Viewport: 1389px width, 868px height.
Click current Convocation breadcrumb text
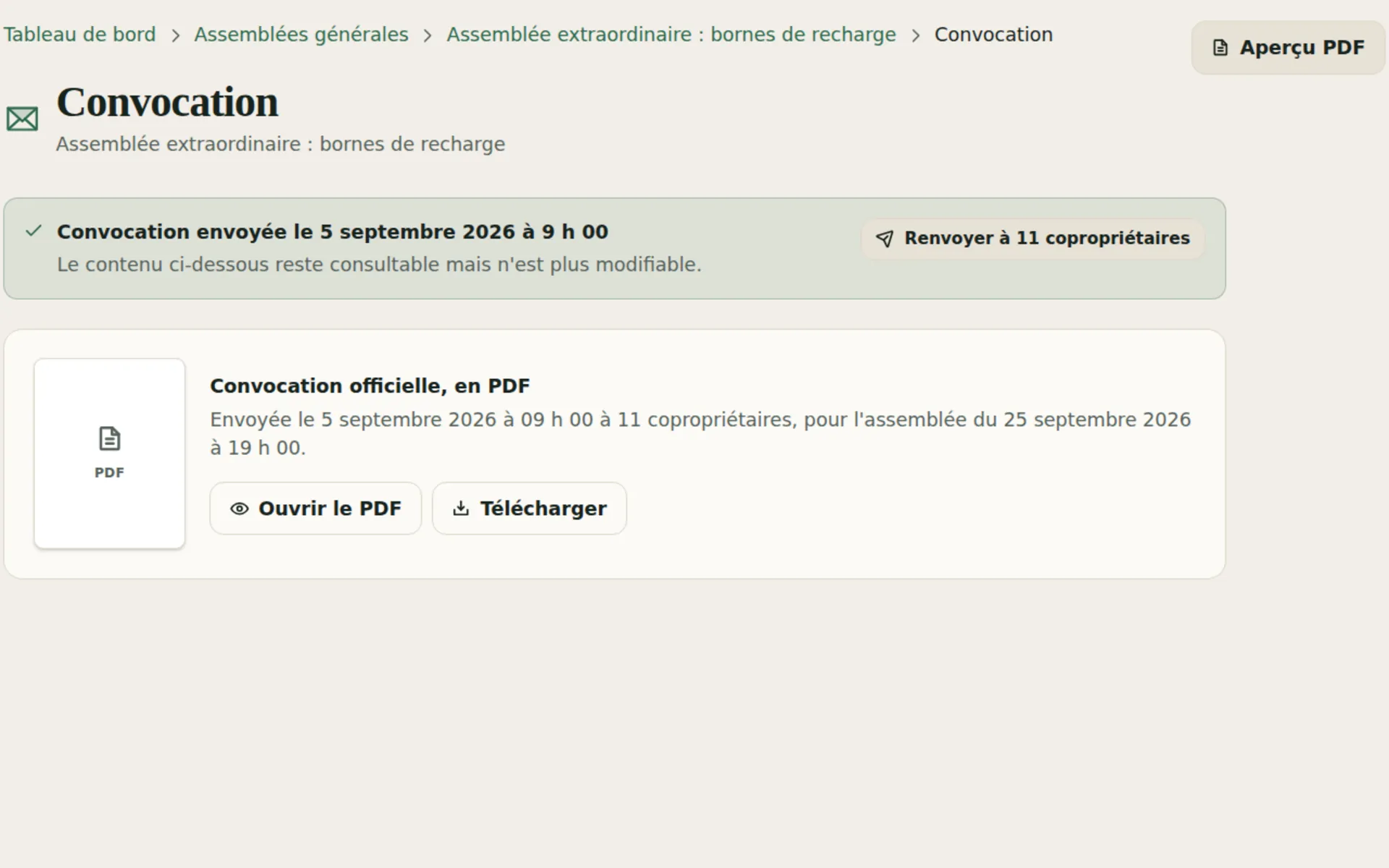[993, 35]
